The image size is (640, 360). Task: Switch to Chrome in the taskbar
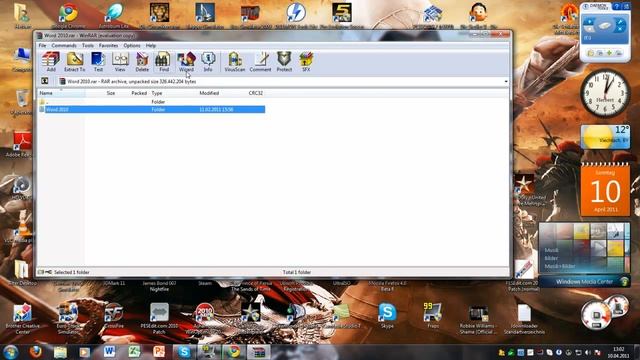234,352
